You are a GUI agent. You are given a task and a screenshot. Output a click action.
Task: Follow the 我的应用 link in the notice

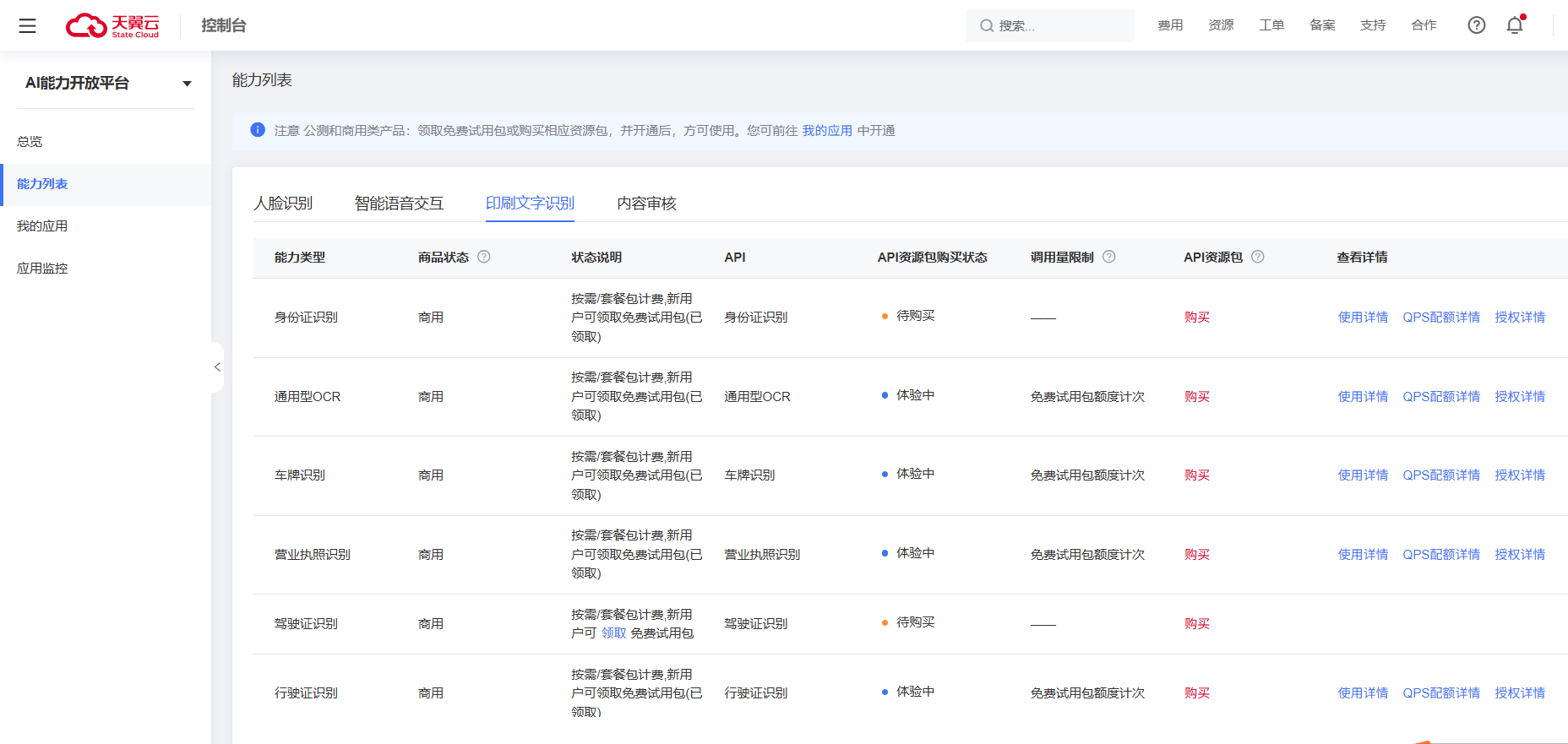827,131
